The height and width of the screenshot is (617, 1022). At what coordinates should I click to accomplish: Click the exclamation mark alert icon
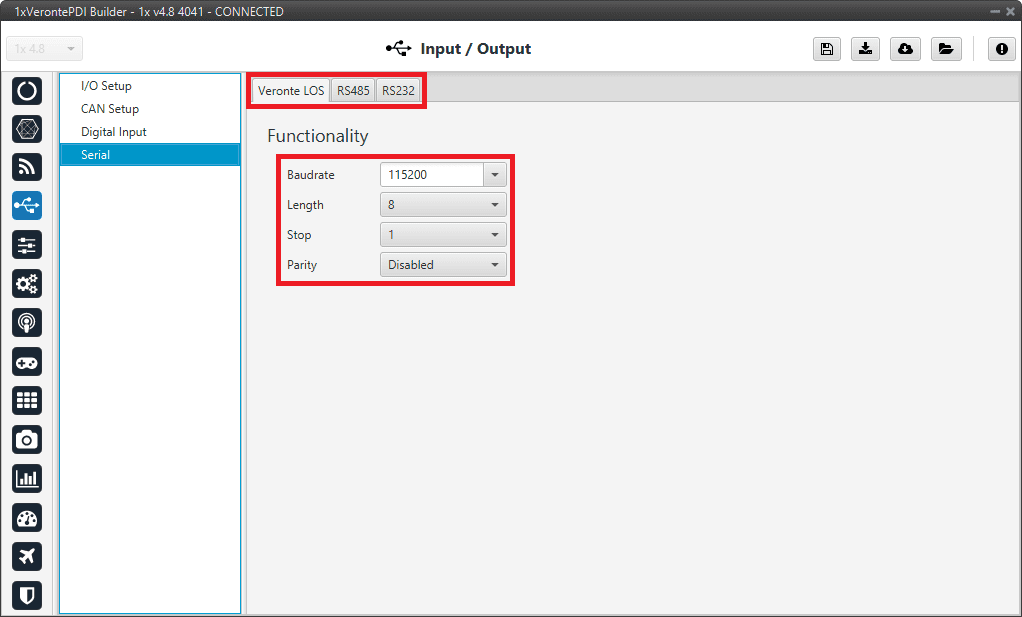[x=1001, y=49]
